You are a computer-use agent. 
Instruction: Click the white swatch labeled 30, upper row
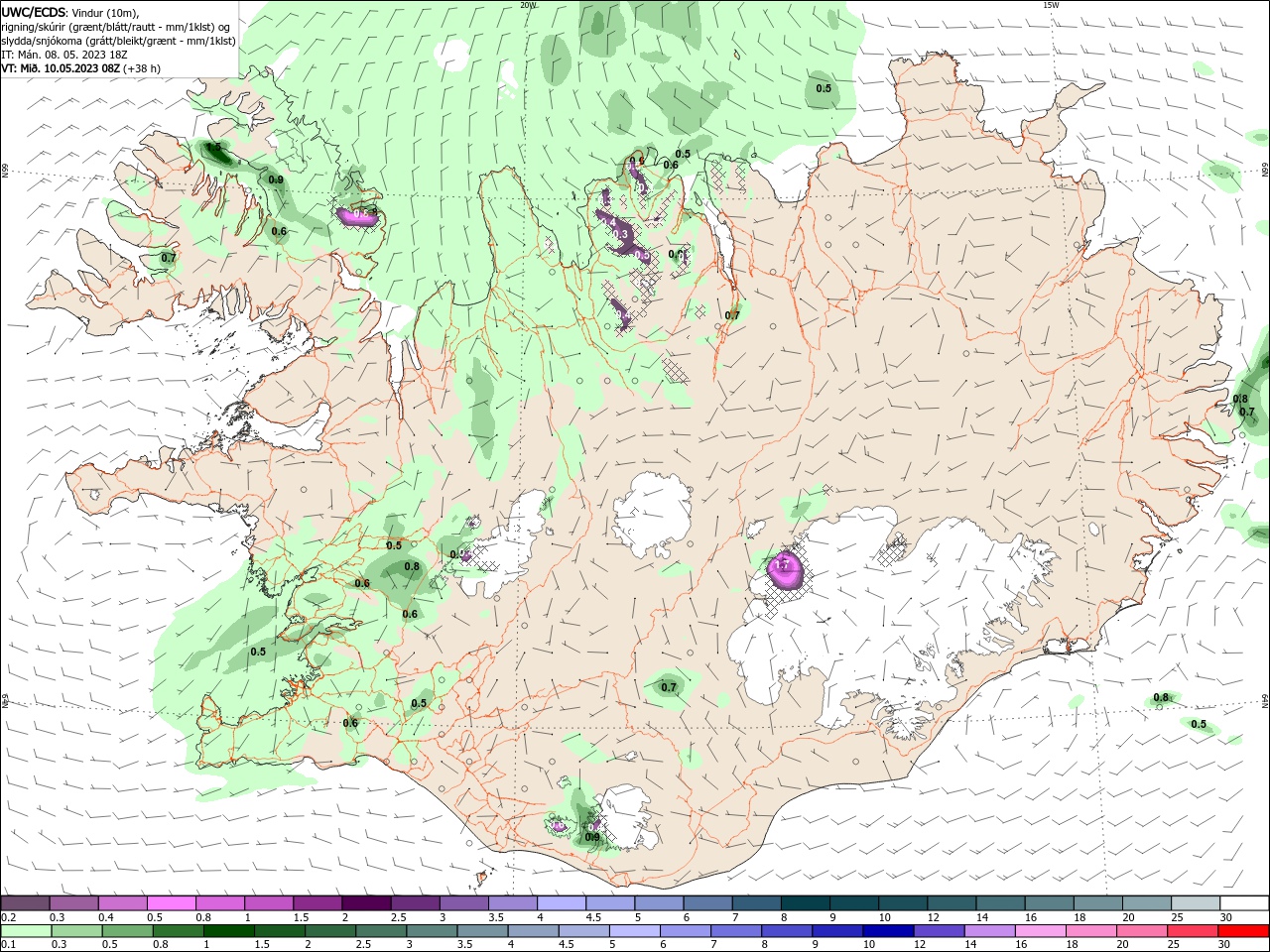[x=1245, y=903]
